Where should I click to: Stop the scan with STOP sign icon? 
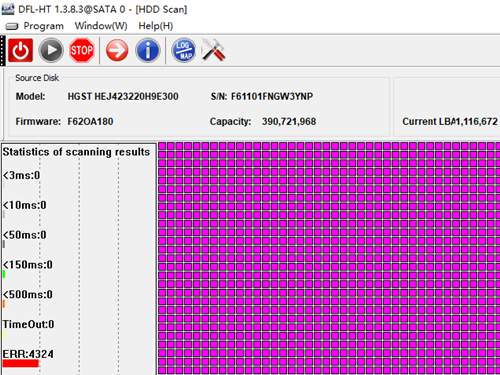[81, 50]
